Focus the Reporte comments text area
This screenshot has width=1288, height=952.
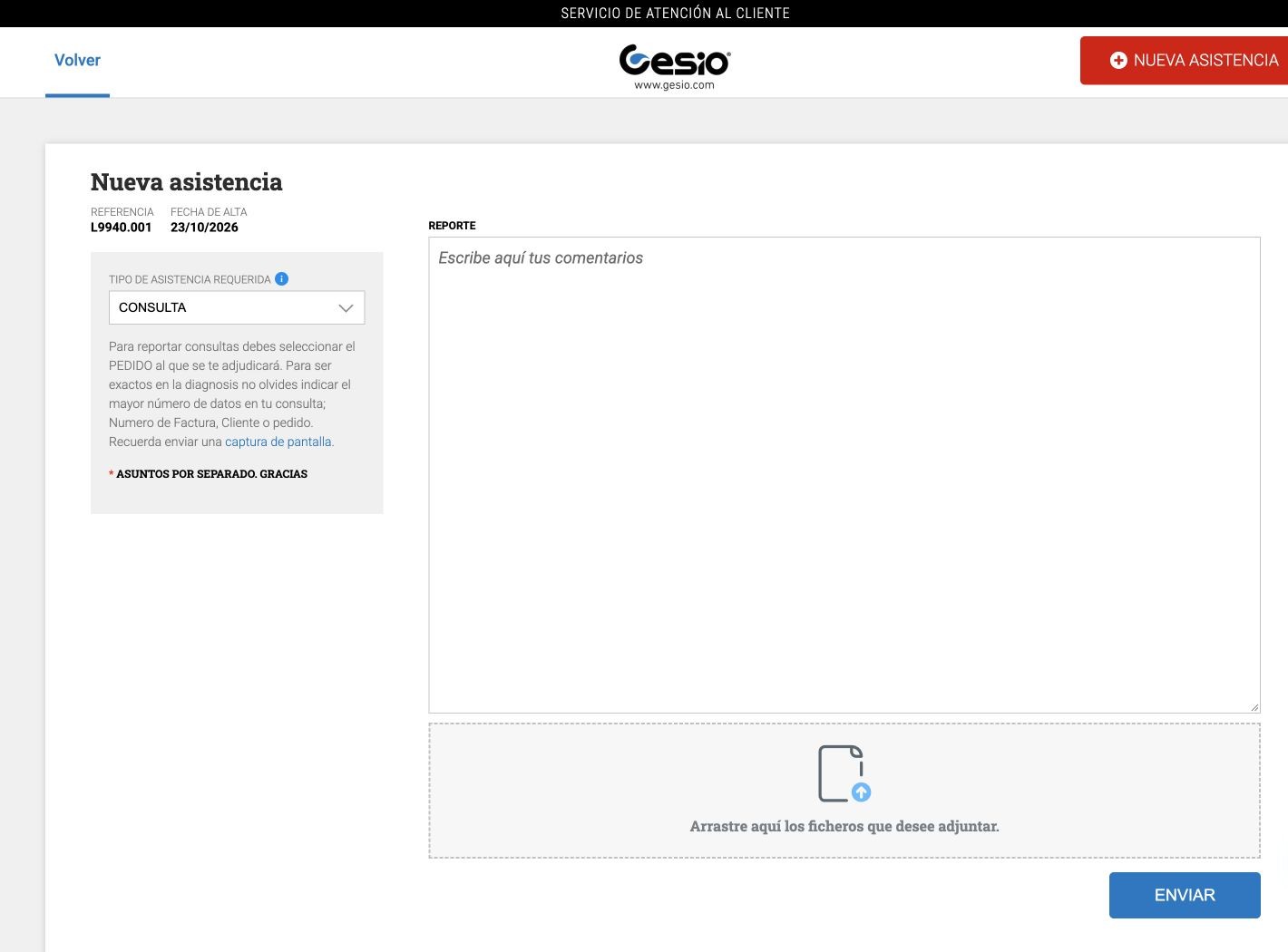pos(844,475)
